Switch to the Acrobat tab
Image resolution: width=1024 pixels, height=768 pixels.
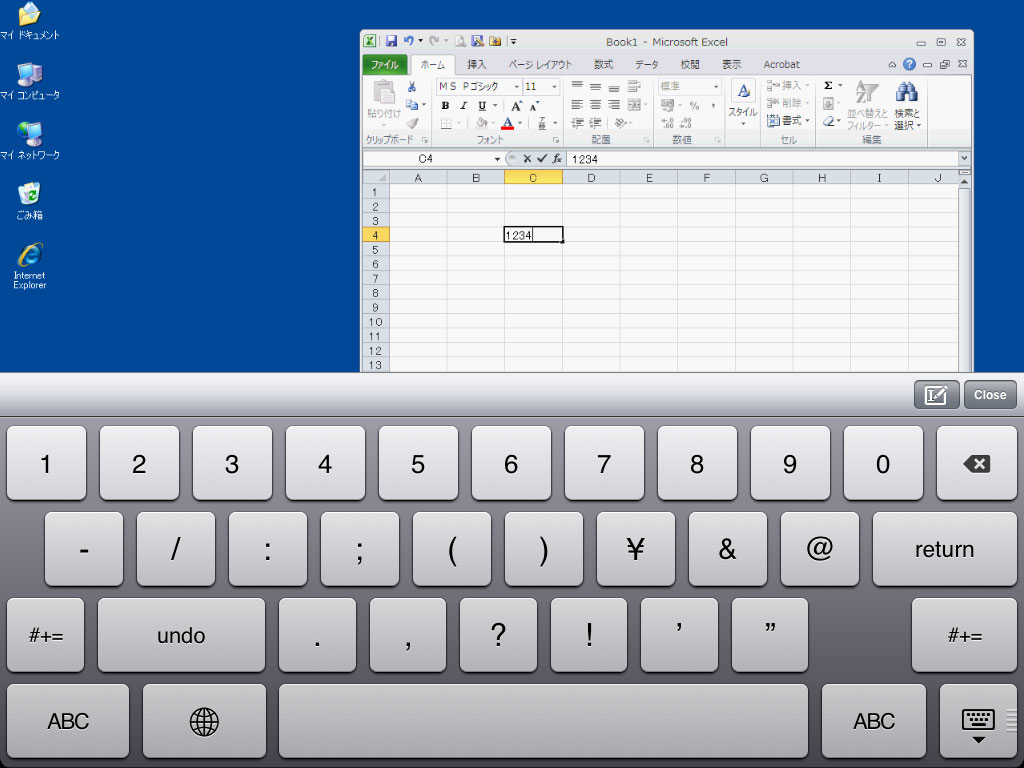tap(782, 65)
